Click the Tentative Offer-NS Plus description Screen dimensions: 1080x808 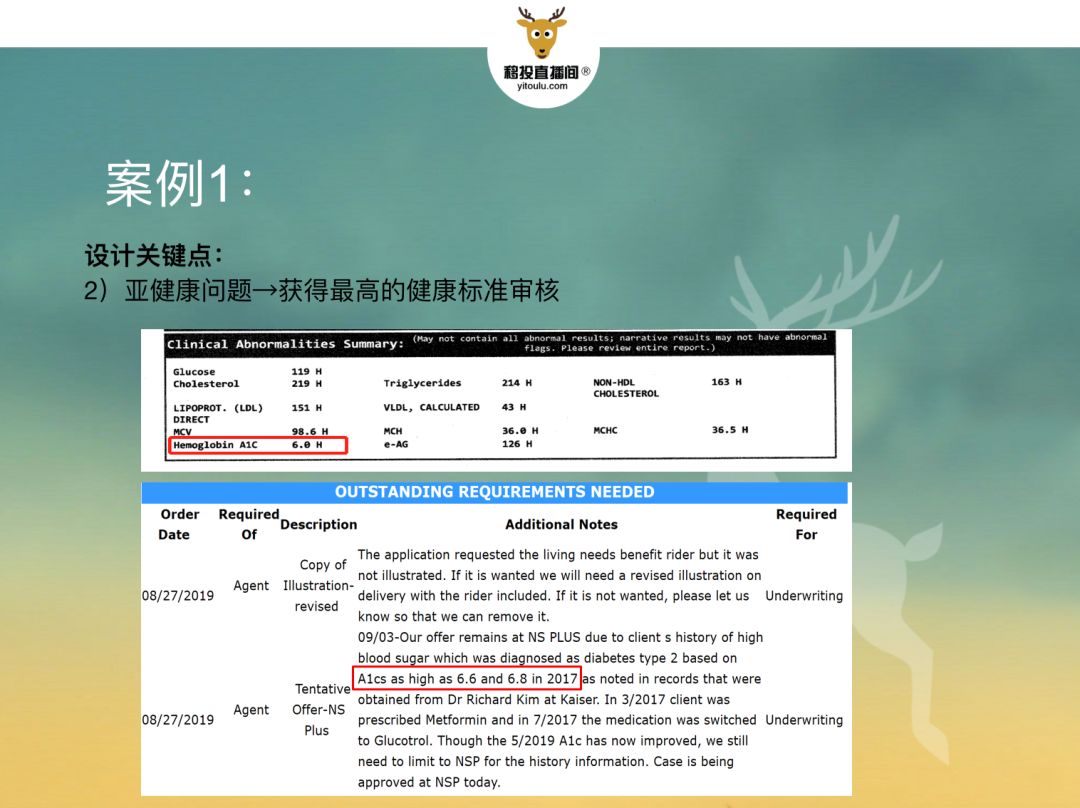321,709
